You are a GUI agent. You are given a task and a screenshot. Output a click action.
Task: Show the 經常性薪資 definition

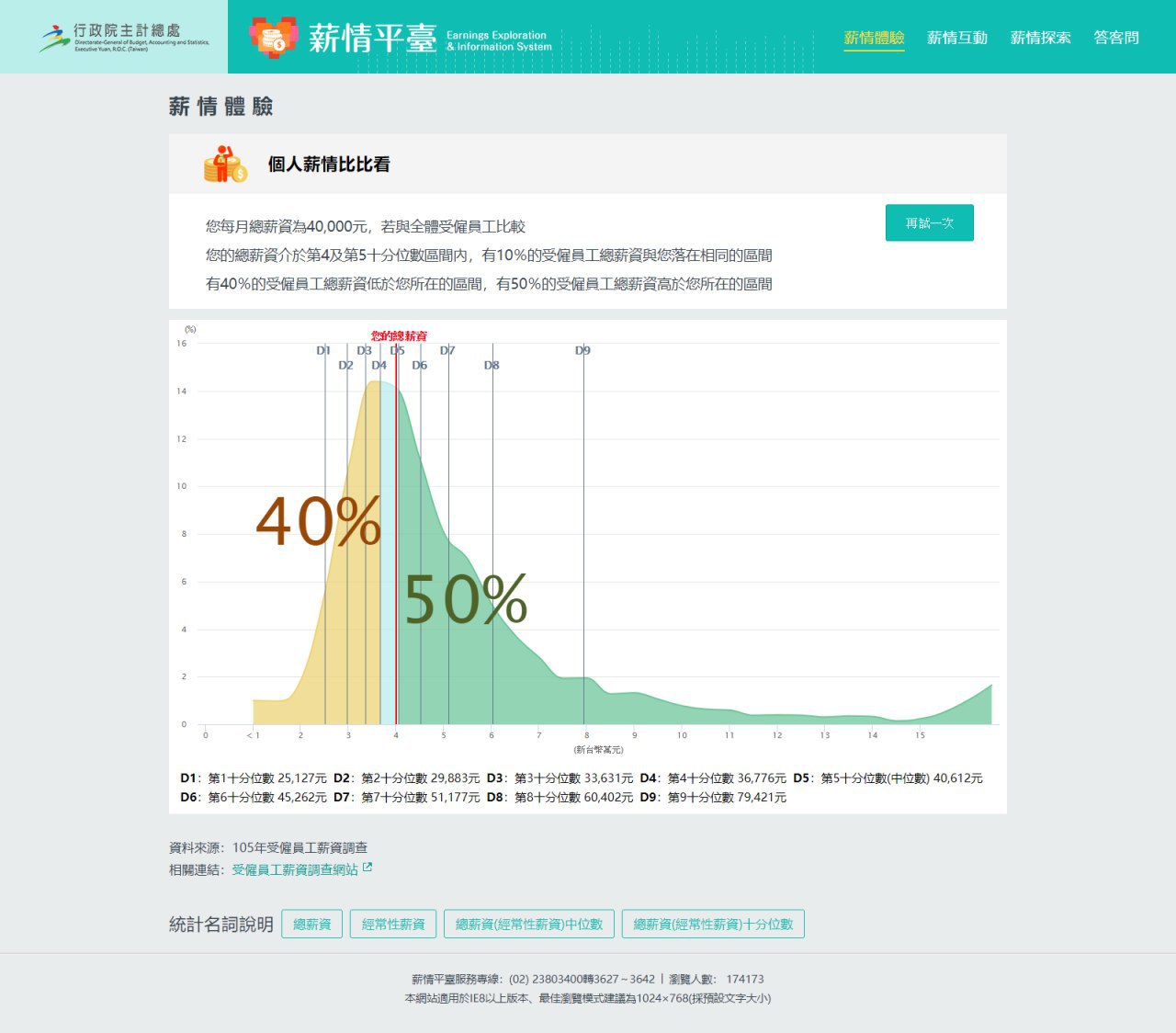pos(393,924)
